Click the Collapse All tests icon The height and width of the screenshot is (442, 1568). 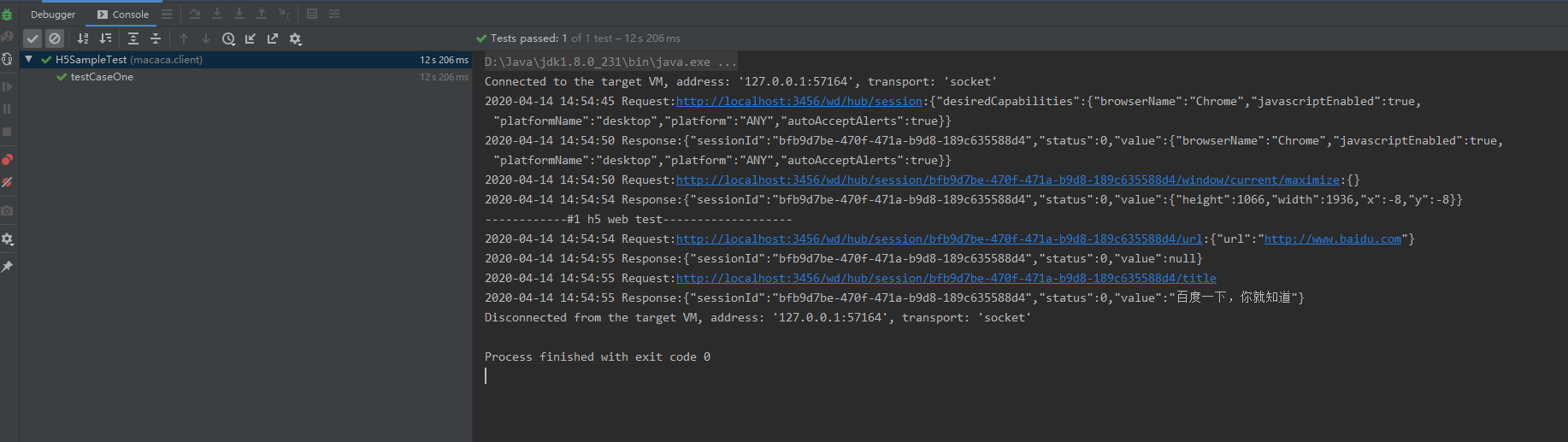click(156, 38)
